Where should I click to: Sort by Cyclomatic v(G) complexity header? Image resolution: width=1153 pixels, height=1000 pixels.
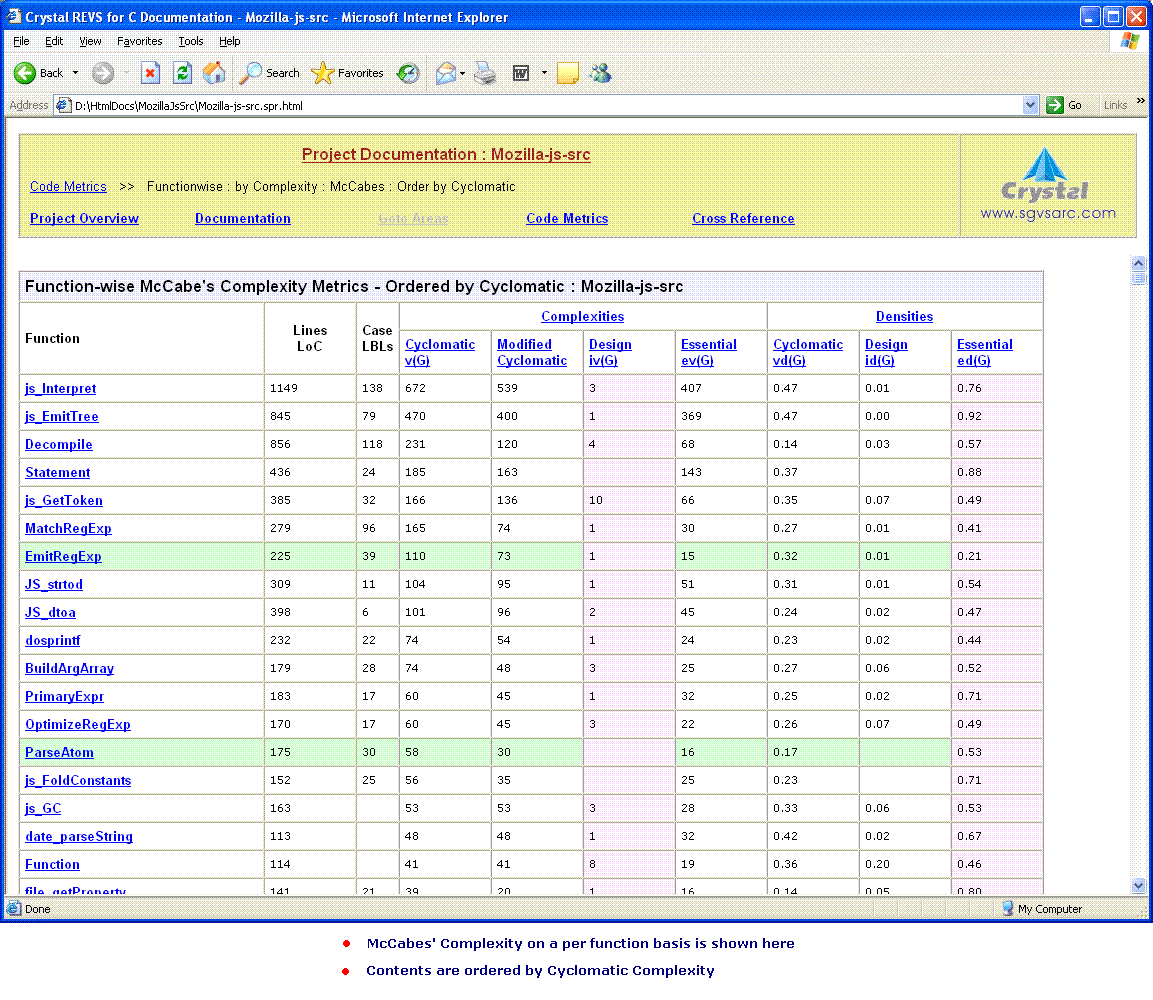point(440,352)
